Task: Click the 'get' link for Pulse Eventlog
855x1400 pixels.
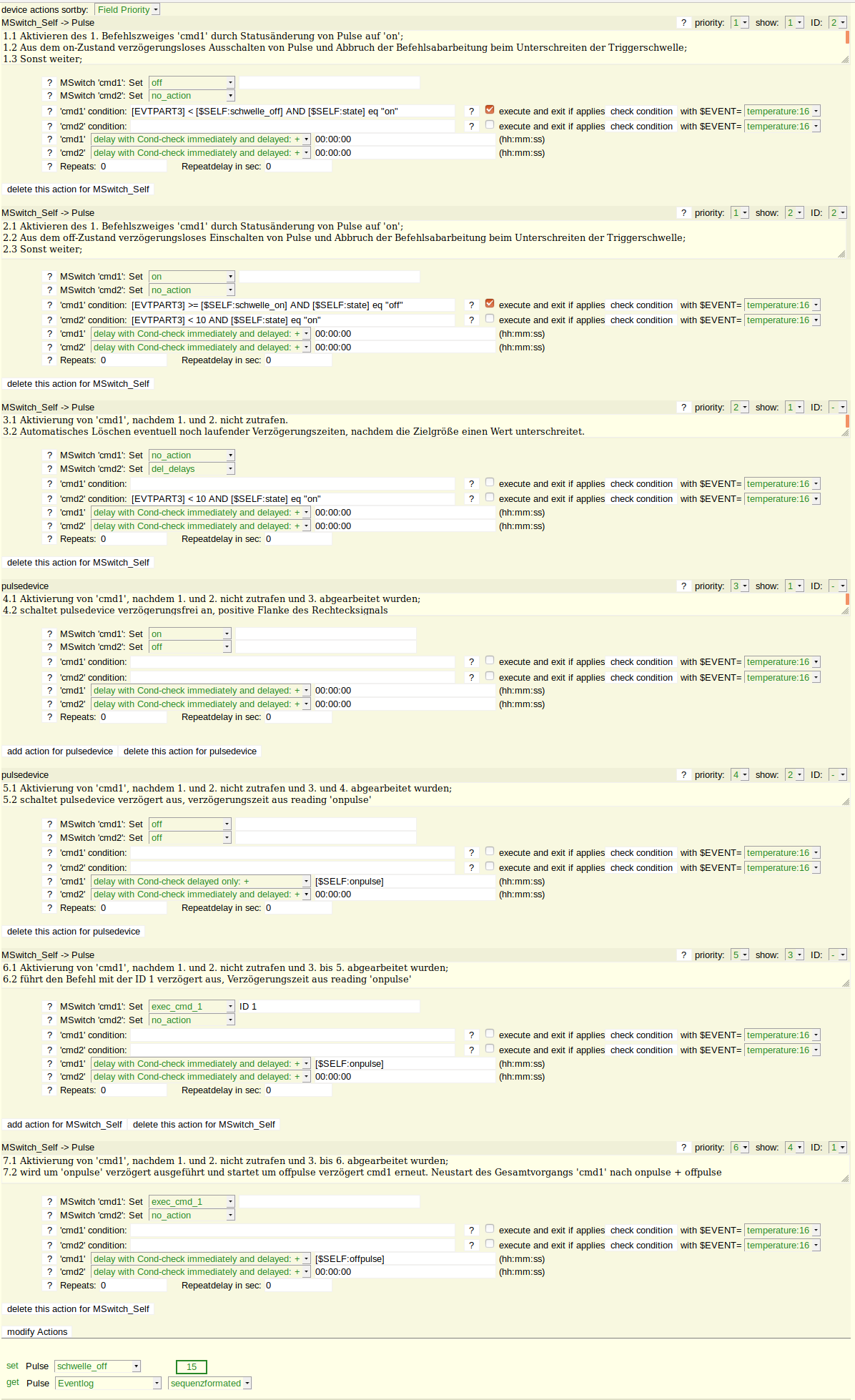Action: (13, 1382)
